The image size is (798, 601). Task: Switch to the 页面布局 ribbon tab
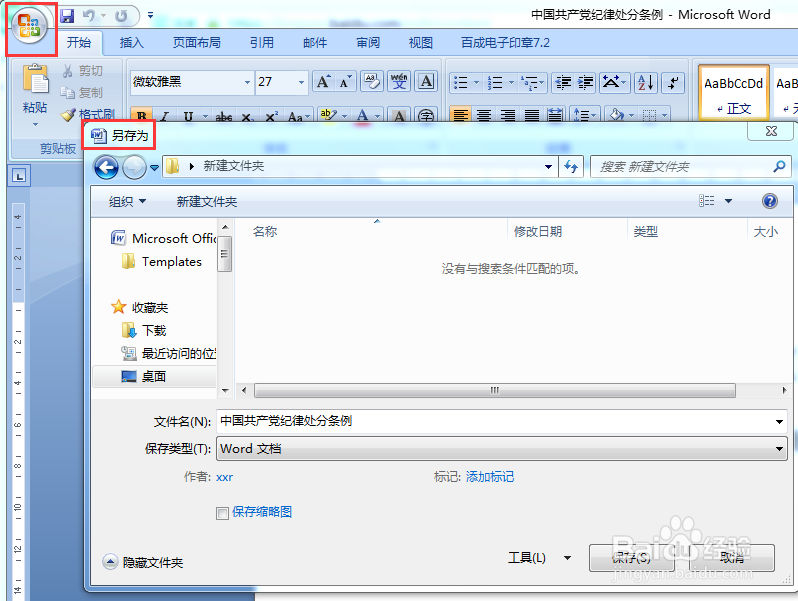tap(196, 43)
